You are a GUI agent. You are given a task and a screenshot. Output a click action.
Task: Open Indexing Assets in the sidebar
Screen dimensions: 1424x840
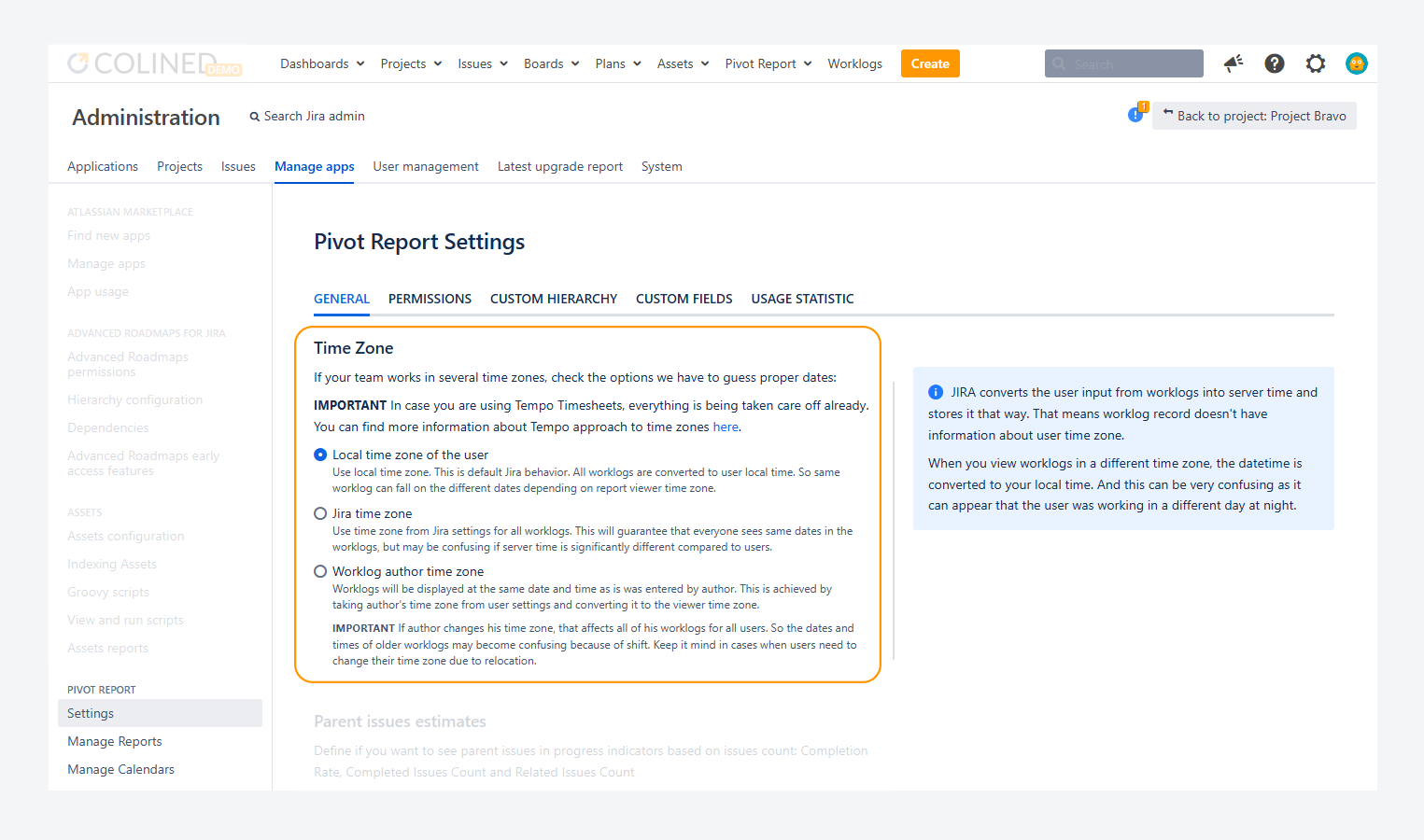click(112, 564)
